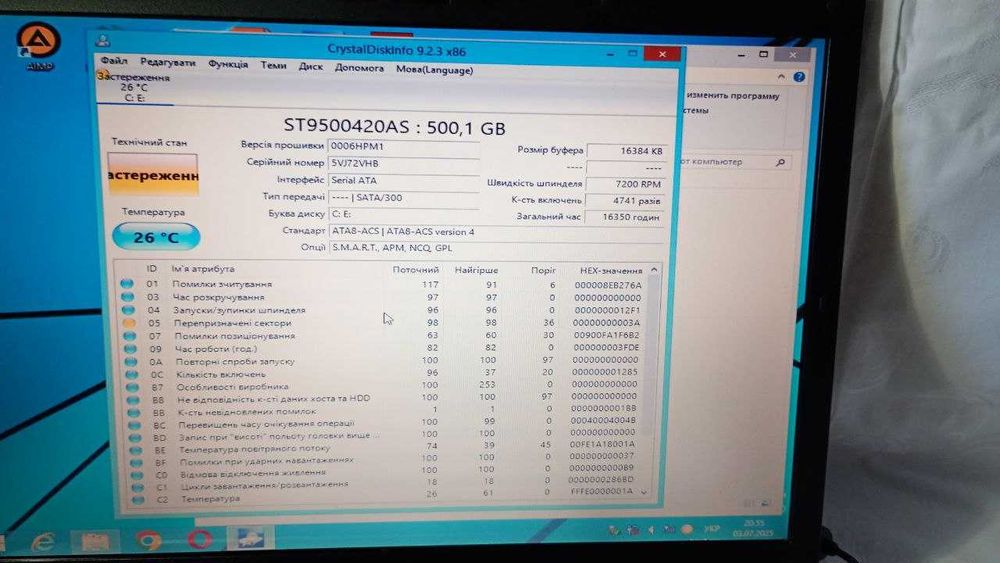Click the УКР language indicator in tray
Viewport: 1000px width, 563px height.
pyautogui.click(x=711, y=529)
